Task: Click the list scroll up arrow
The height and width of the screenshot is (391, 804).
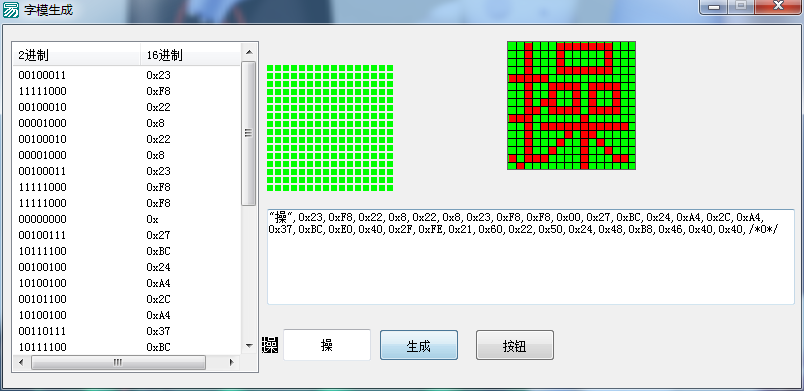Action: coord(249,52)
